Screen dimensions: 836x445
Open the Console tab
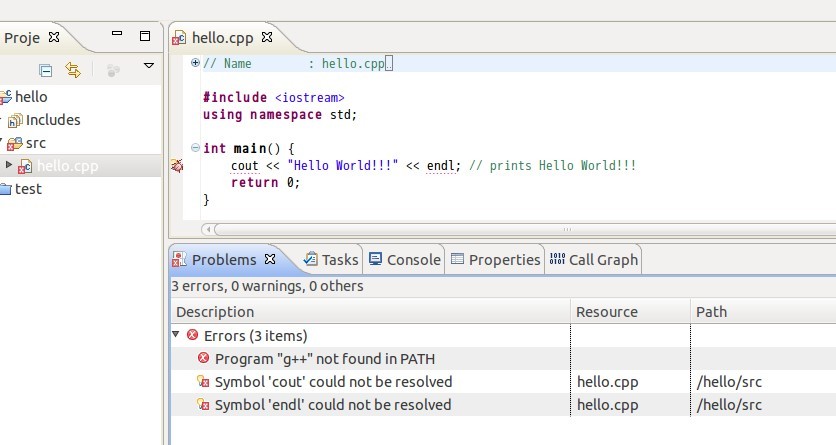coord(405,260)
